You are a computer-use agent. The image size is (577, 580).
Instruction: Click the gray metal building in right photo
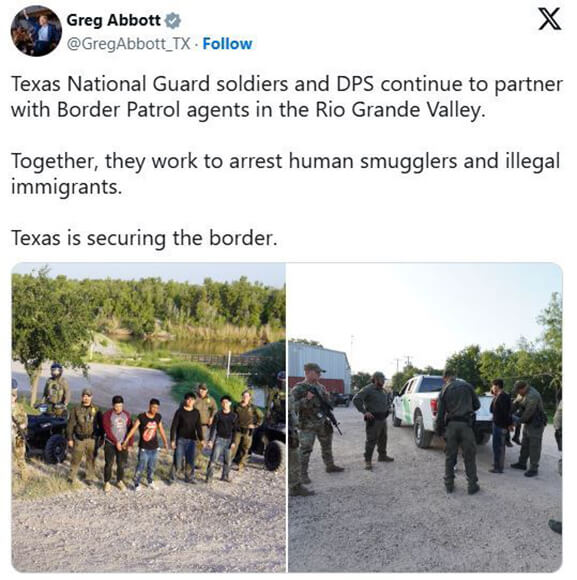coord(318,367)
